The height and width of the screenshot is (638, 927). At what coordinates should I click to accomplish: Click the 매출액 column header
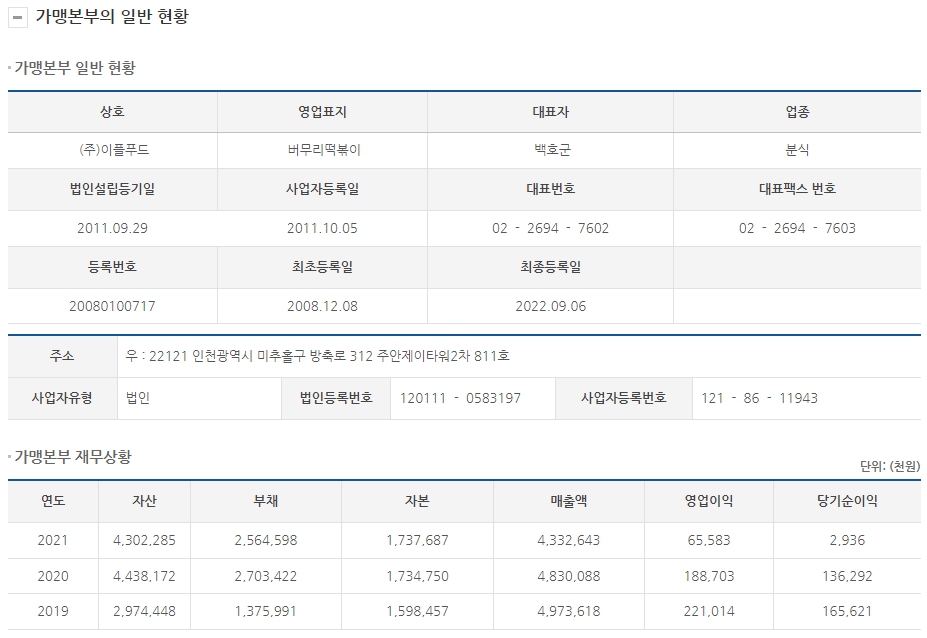pos(568,501)
